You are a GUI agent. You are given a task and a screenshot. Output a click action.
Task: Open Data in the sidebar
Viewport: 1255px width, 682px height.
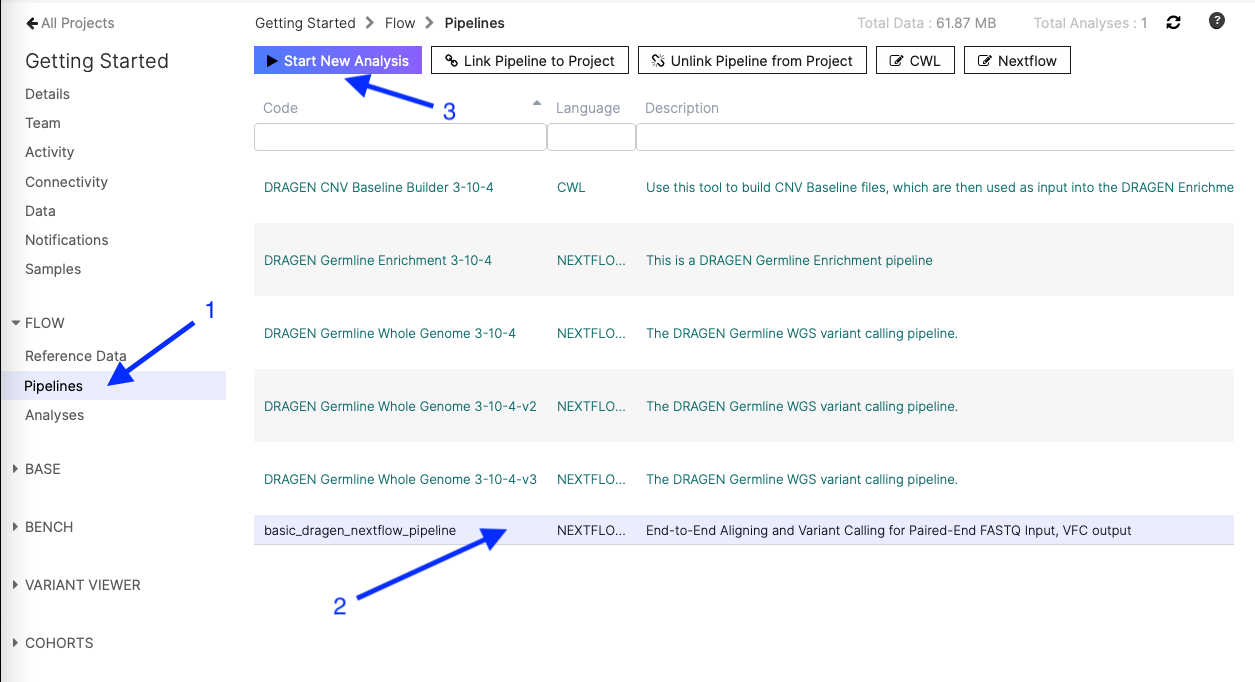[x=40, y=211]
